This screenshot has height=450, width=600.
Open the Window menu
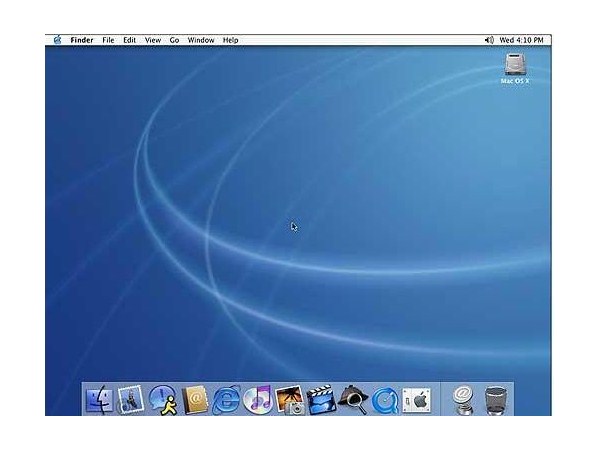coord(201,40)
